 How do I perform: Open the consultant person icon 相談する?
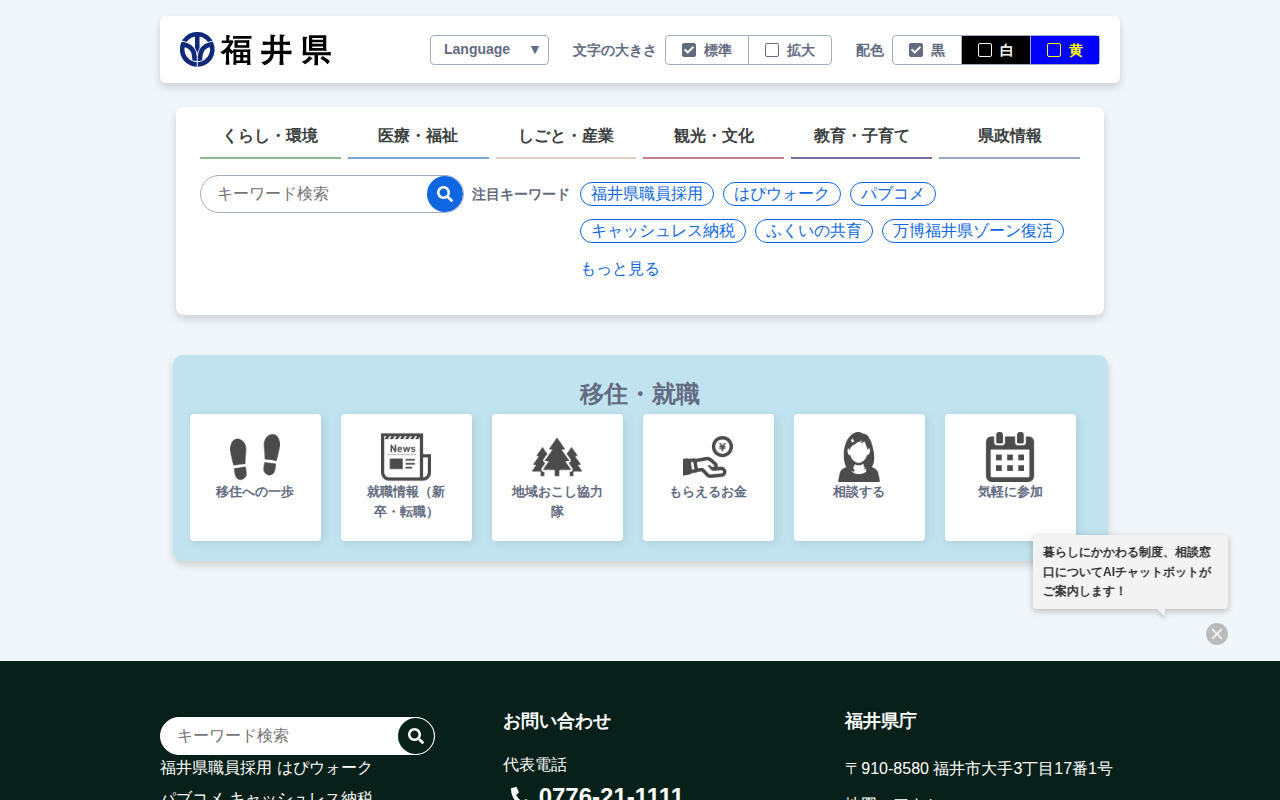pyautogui.click(x=859, y=457)
